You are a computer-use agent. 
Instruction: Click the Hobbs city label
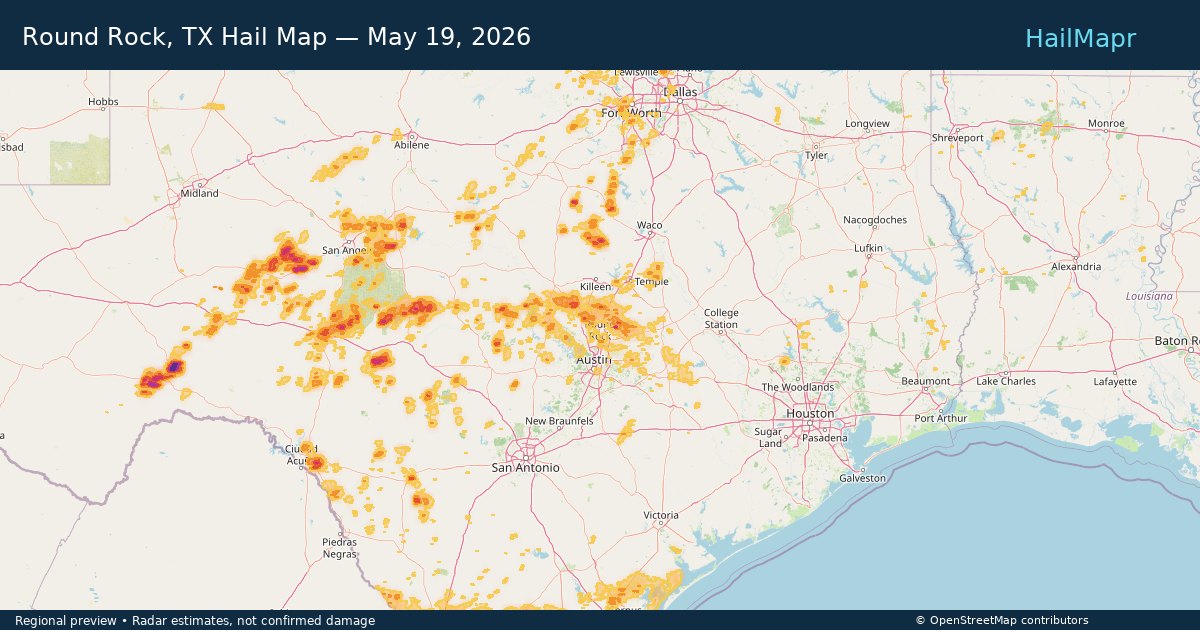click(103, 102)
